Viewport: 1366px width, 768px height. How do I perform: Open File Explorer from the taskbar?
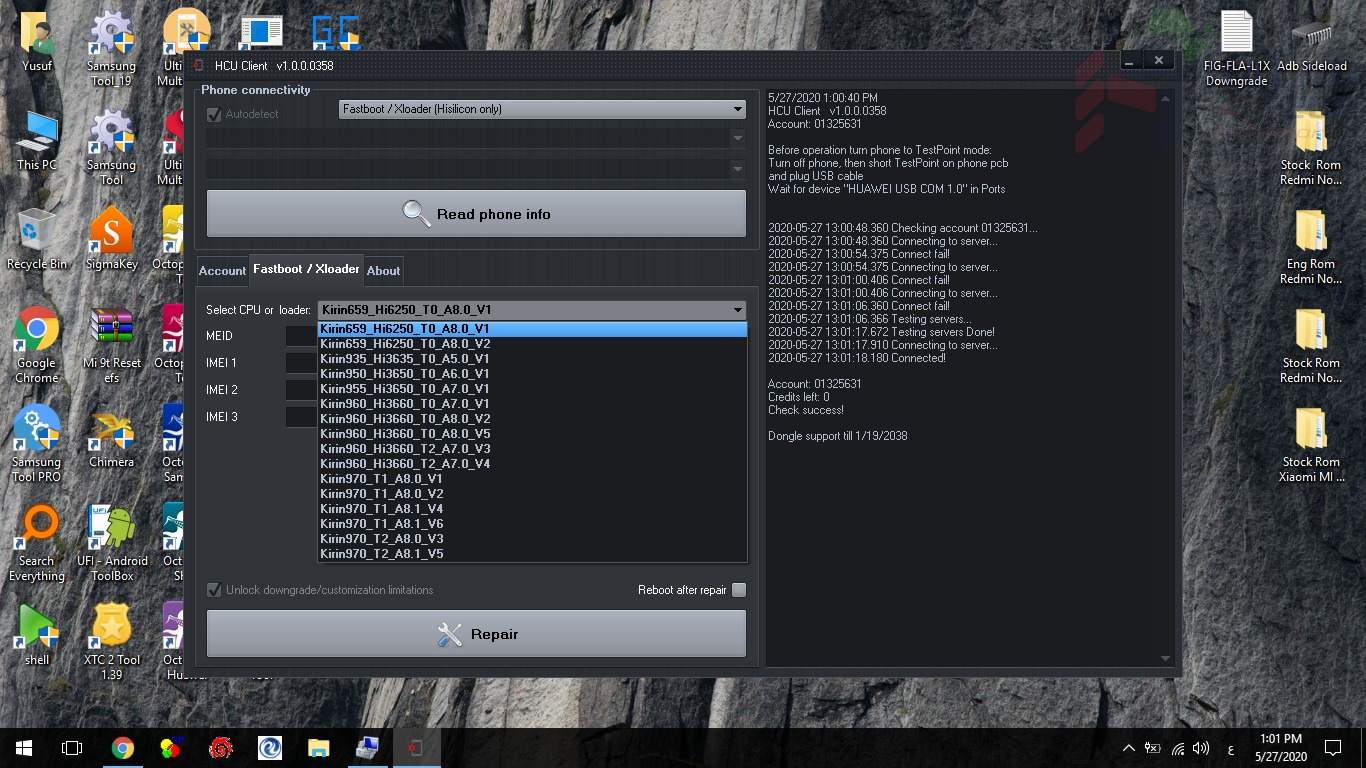(x=318, y=748)
